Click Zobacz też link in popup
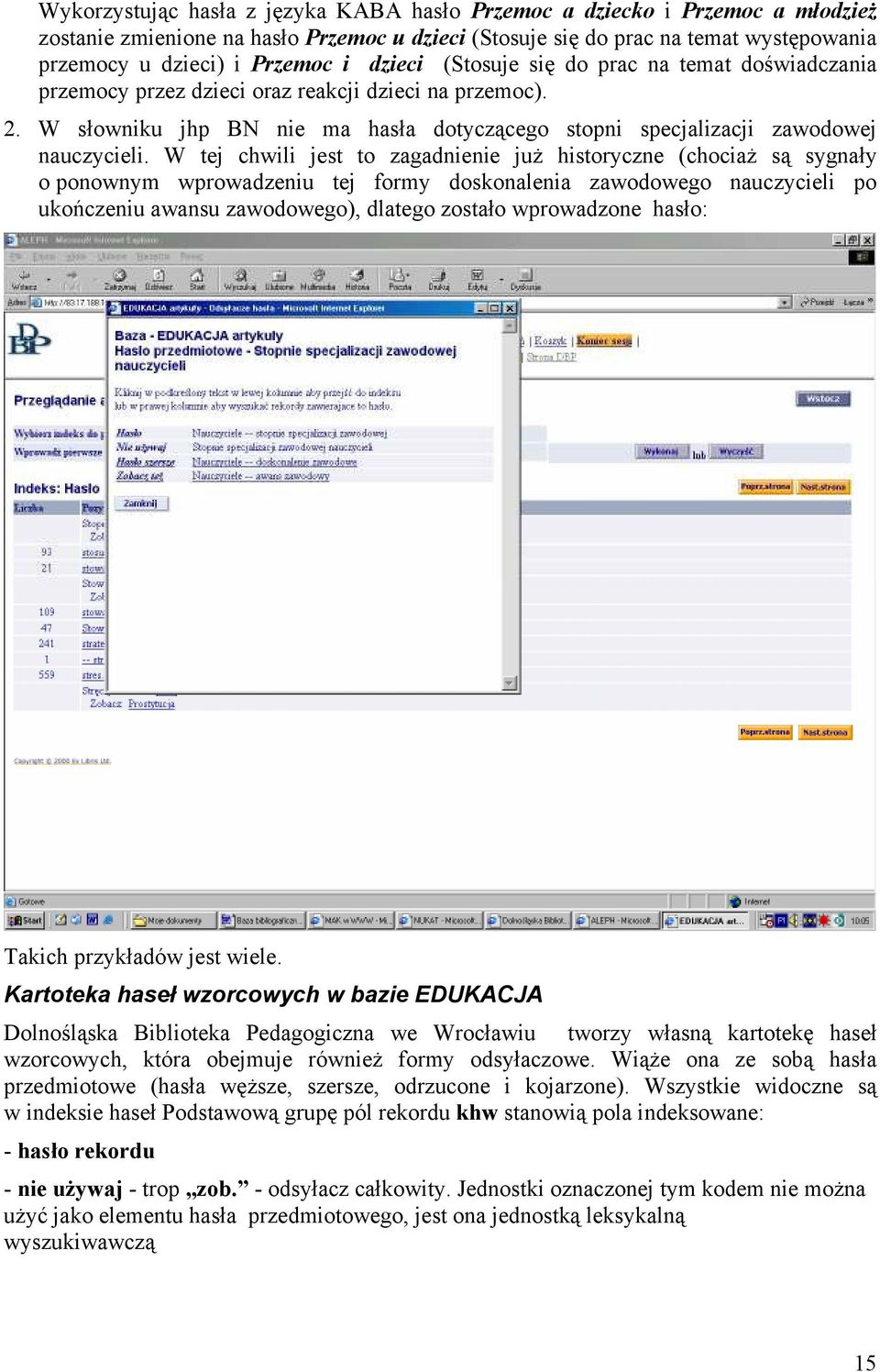The height and width of the screenshot is (1372, 880). click(139, 476)
